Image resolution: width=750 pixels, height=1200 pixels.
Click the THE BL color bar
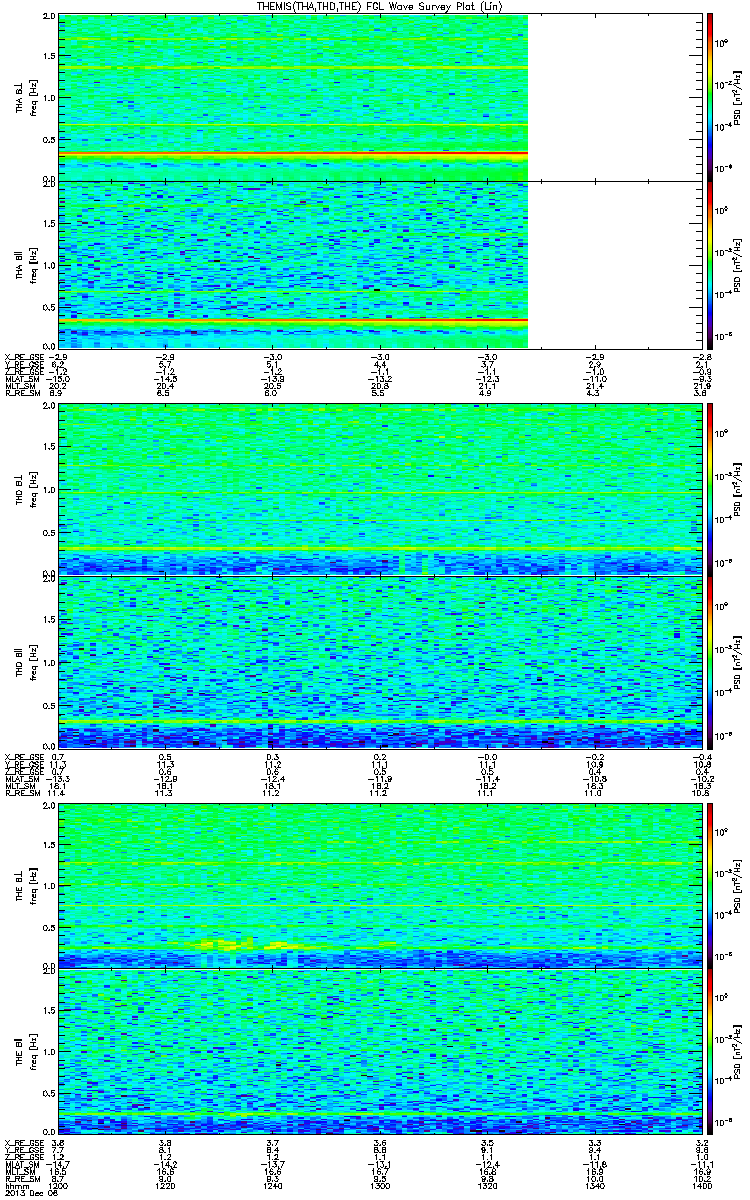click(x=710, y=885)
